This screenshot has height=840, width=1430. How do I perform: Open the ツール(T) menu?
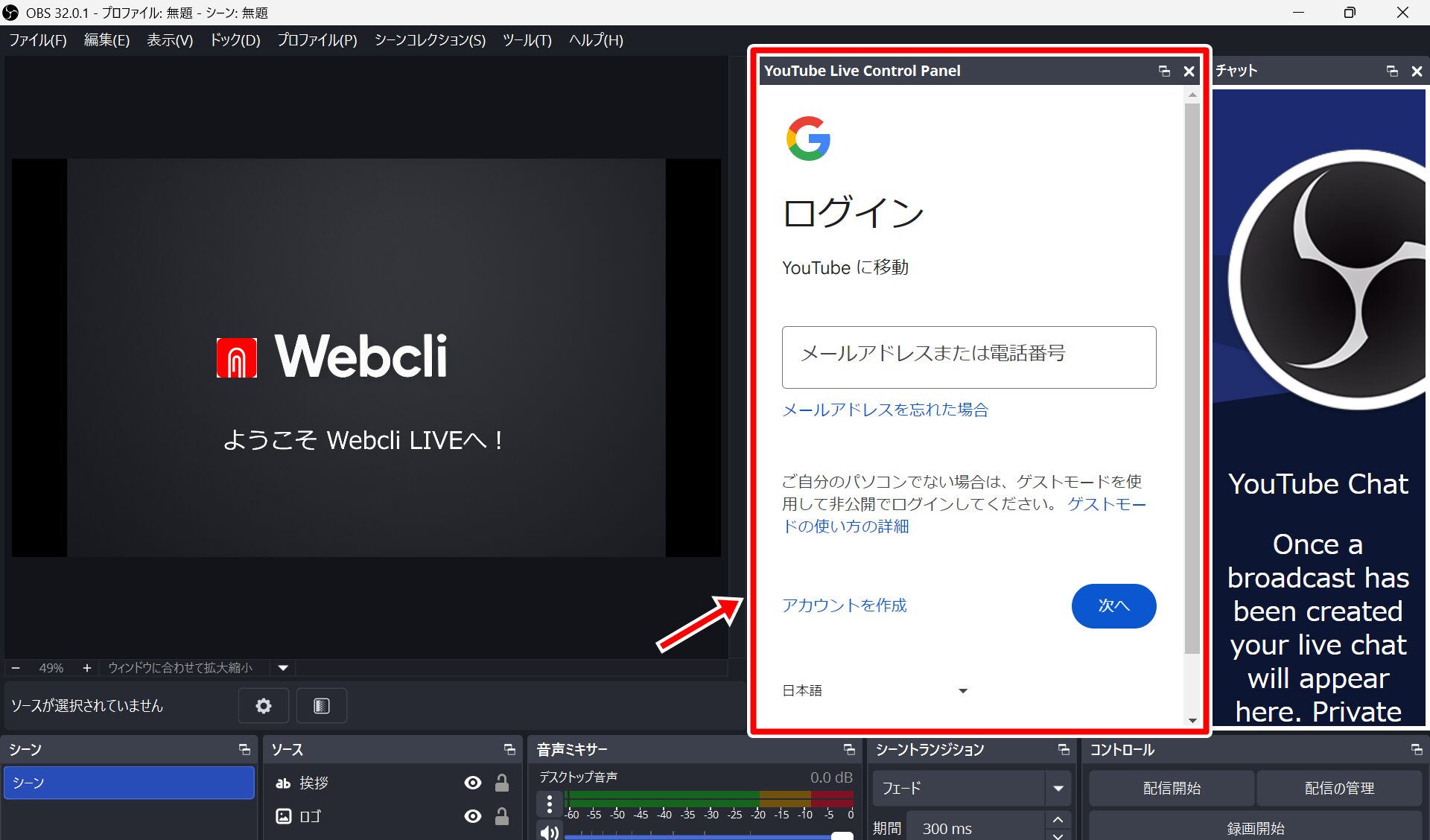[527, 40]
